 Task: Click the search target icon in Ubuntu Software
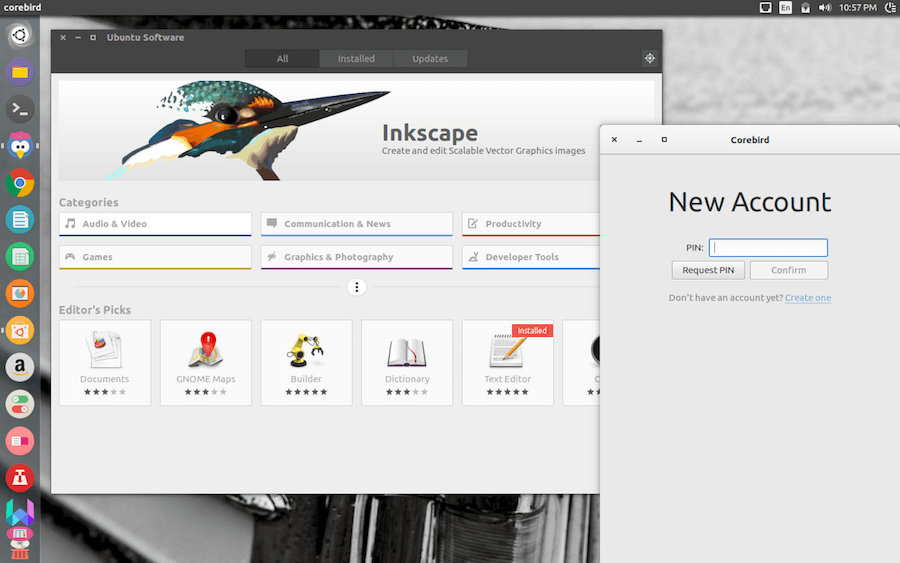coord(649,58)
